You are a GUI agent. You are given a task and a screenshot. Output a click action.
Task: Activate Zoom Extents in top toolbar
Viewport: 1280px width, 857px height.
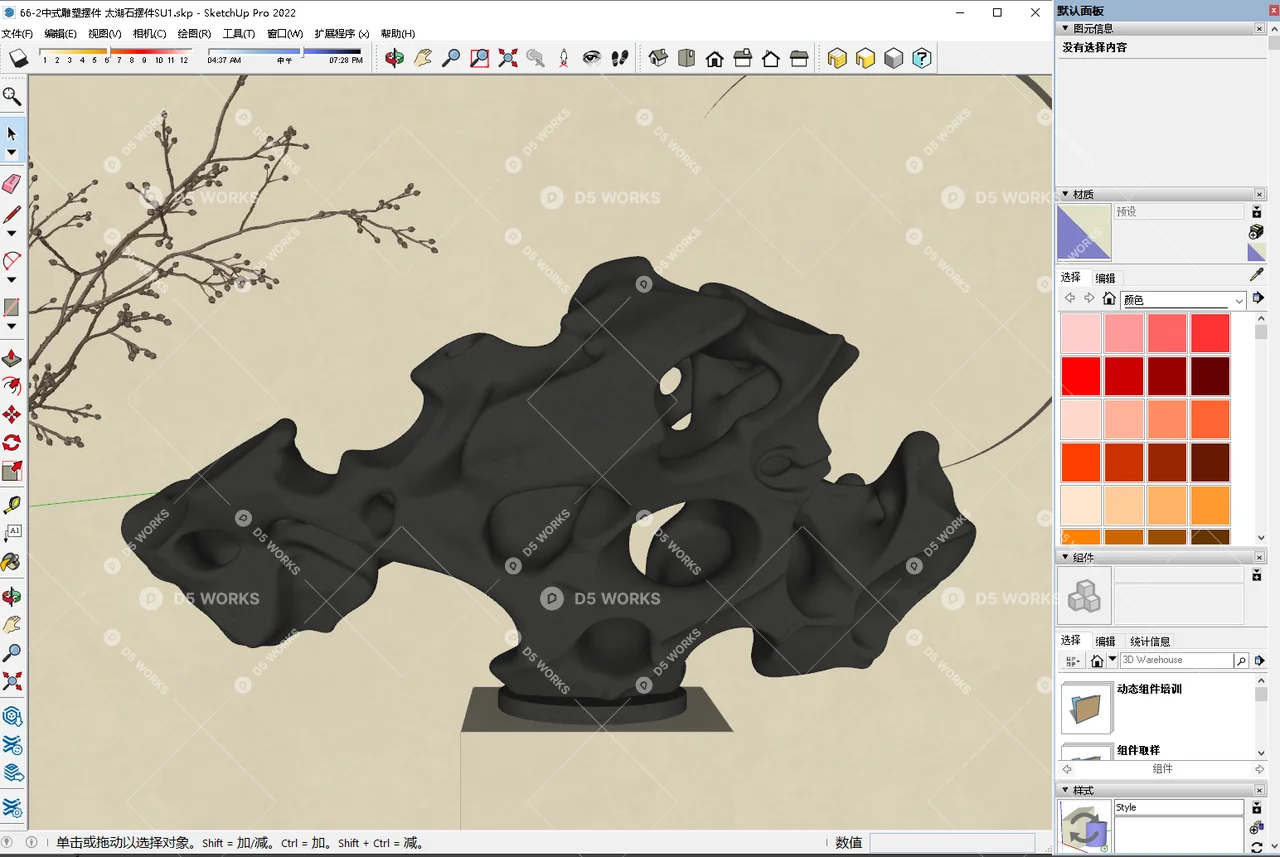tap(508, 58)
